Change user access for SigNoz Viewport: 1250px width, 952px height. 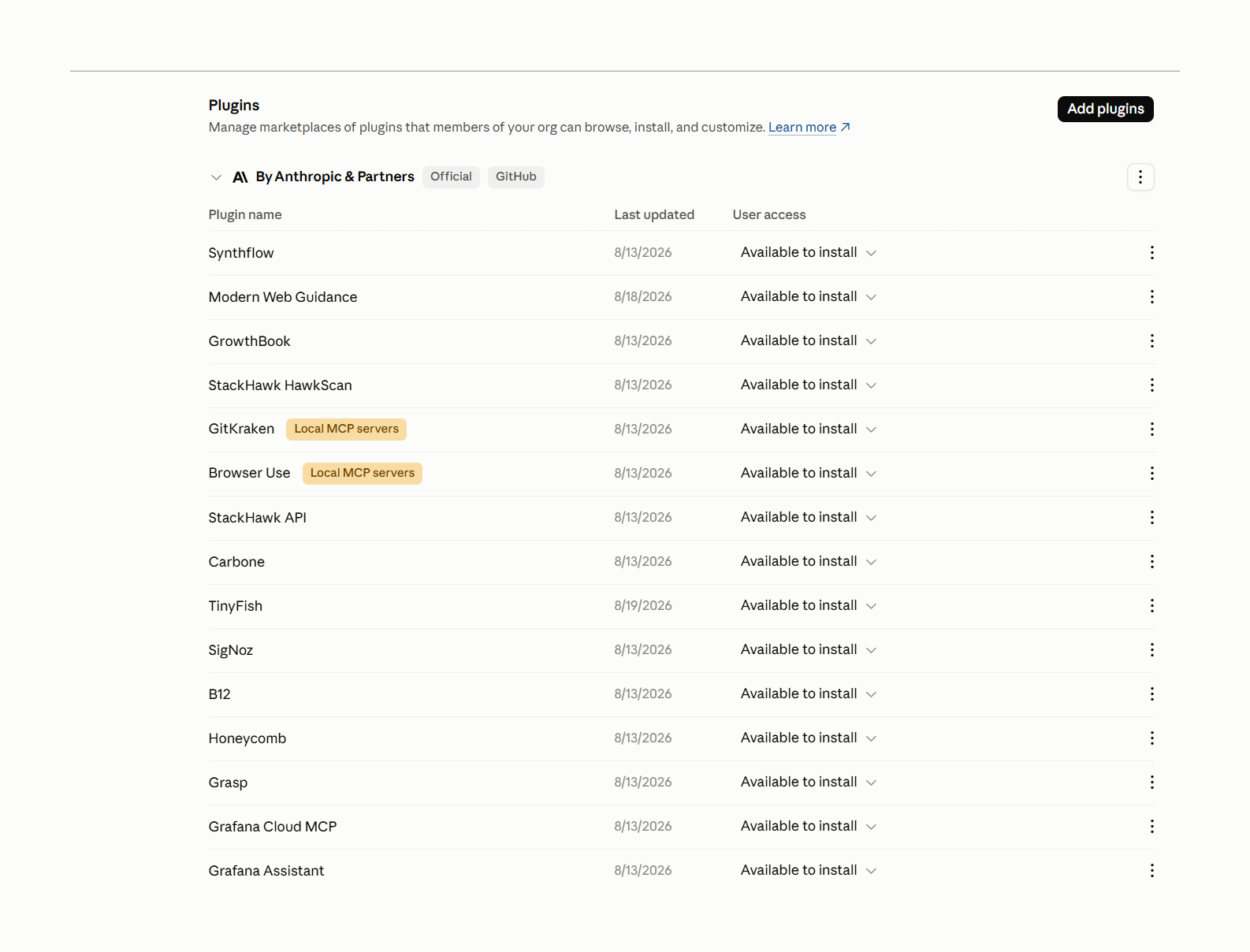tap(808, 650)
